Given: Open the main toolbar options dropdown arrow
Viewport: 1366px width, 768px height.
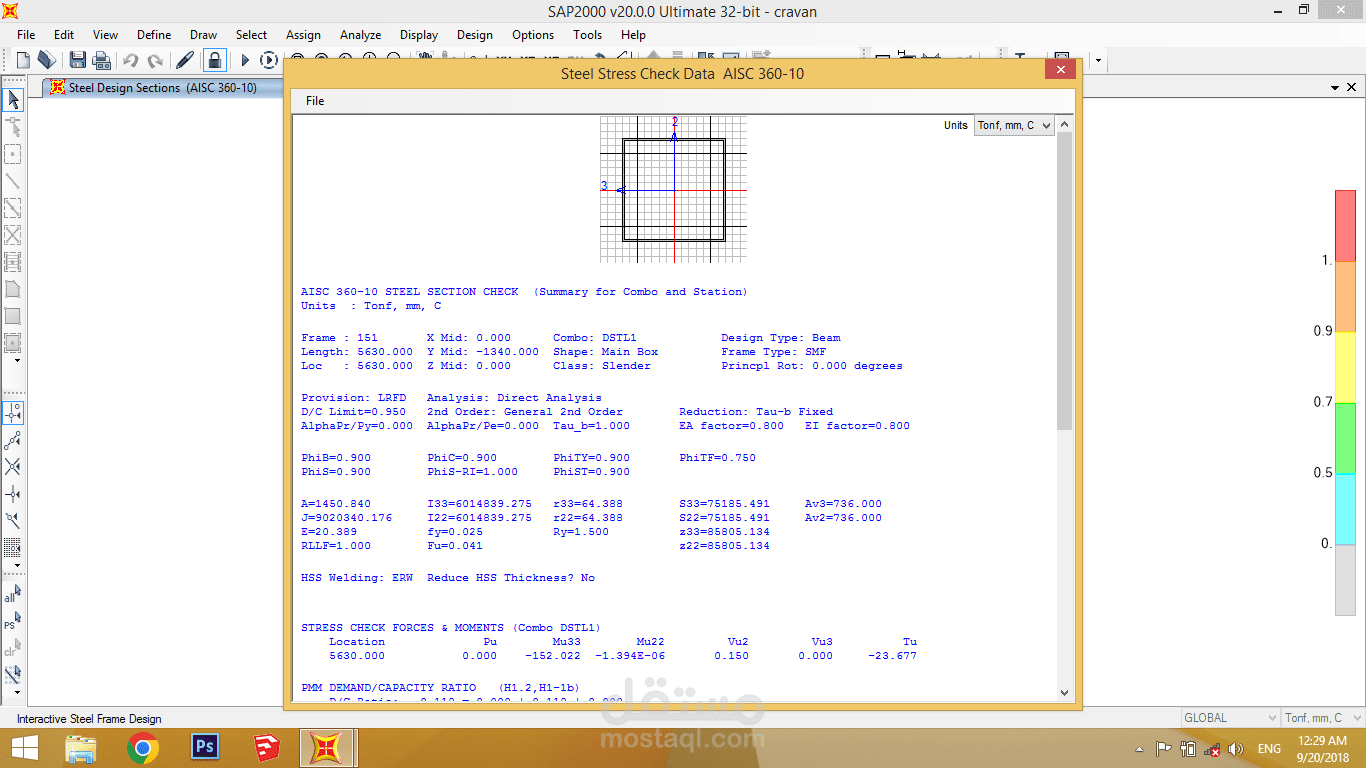Looking at the screenshot, I should (x=1098, y=60).
